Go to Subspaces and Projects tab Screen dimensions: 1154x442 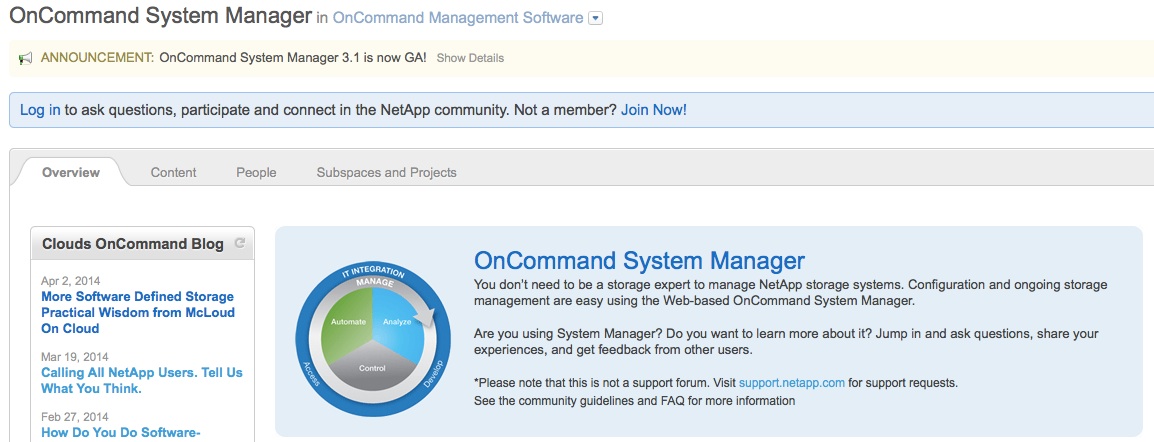tap(386, 172)
